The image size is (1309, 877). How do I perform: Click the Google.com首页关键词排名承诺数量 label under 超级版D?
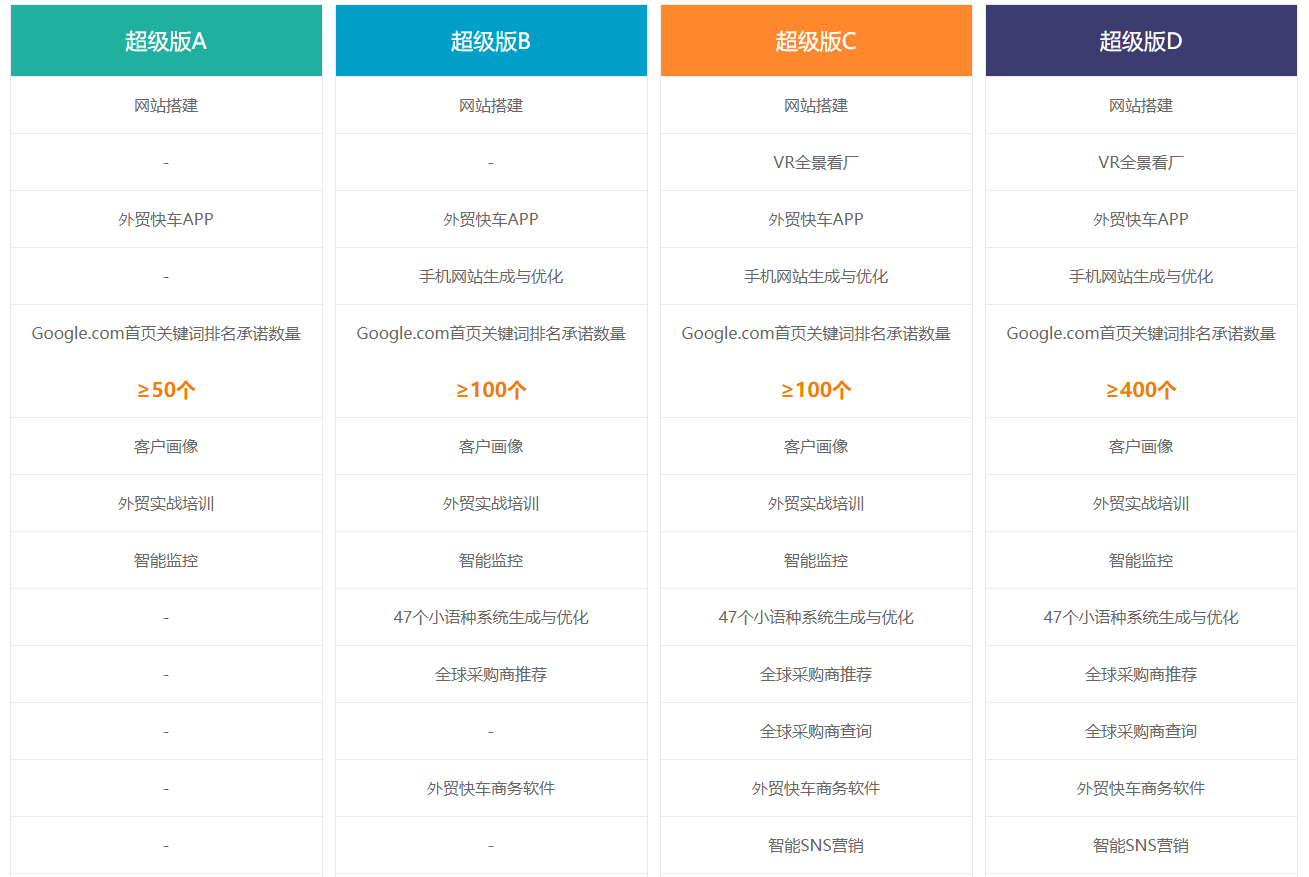(x=1141, y=333)
